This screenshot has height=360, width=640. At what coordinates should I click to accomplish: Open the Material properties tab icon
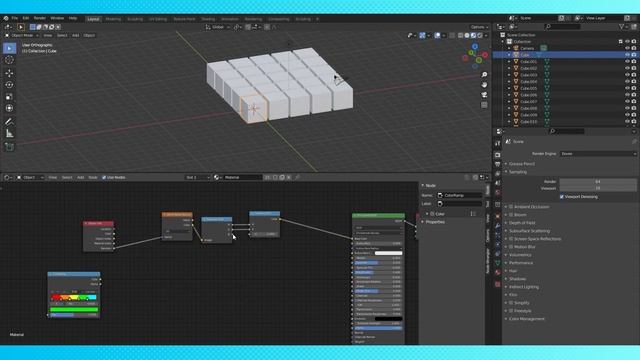point(498,273)
